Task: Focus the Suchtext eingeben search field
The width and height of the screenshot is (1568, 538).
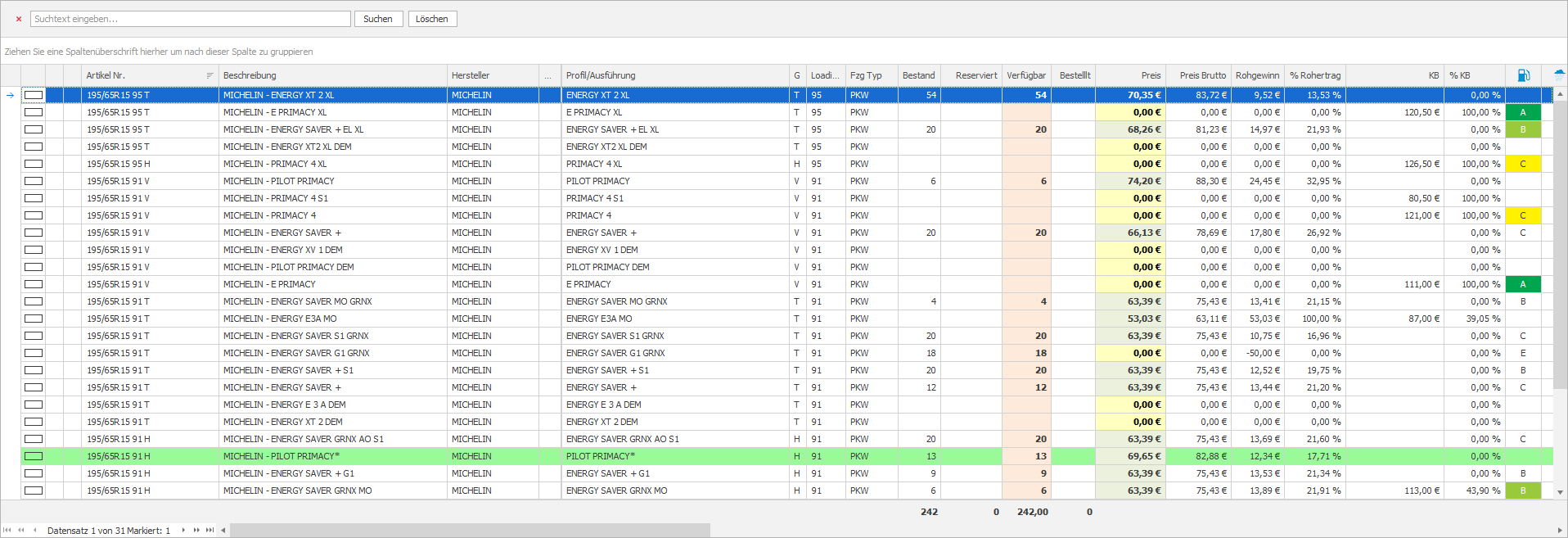Action: pos(191,19)
